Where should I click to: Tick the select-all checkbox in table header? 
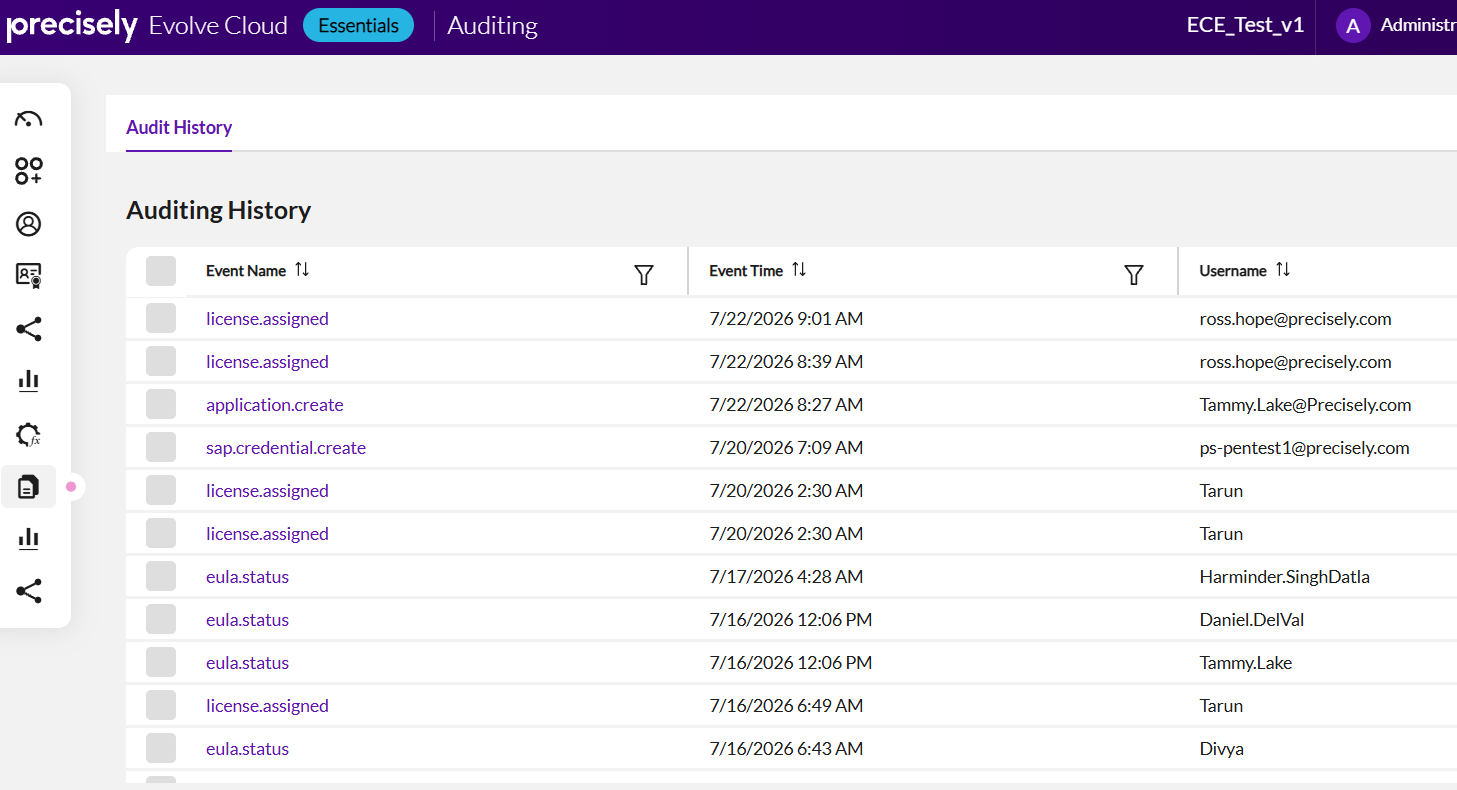[161, 271]
